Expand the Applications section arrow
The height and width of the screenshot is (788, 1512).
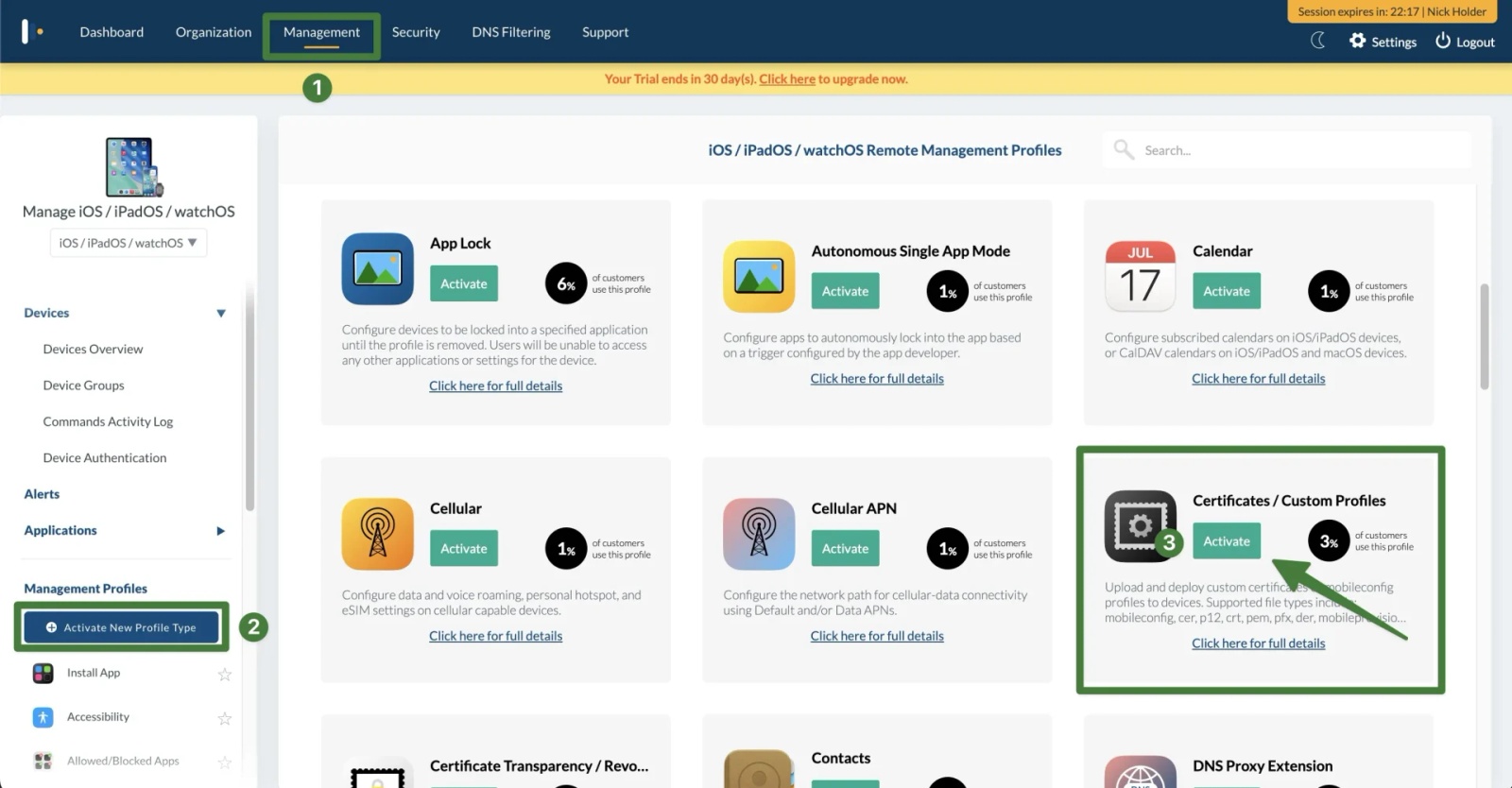pos(221,531)
